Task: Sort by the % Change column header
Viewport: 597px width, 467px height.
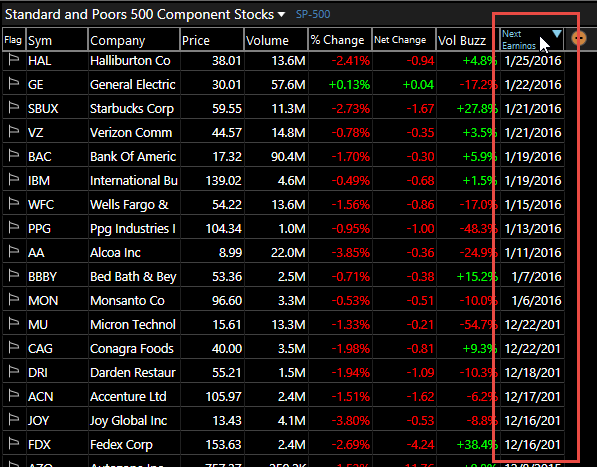Action: pyautogui.click(x=340, y=39)
